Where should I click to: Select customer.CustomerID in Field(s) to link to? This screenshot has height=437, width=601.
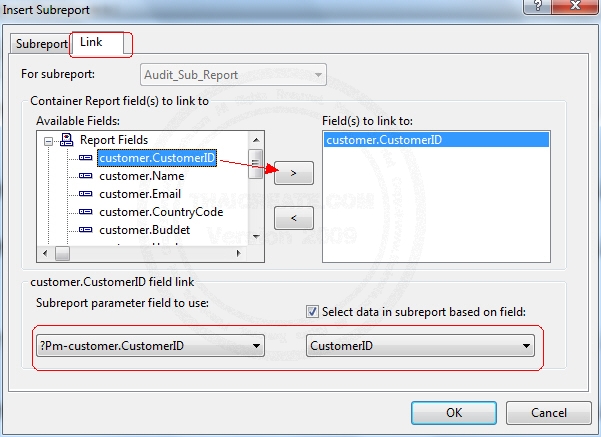[436, 140]
